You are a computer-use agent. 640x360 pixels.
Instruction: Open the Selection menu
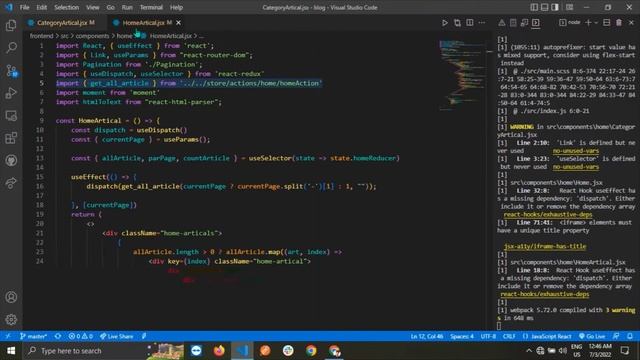coord(67,7)
